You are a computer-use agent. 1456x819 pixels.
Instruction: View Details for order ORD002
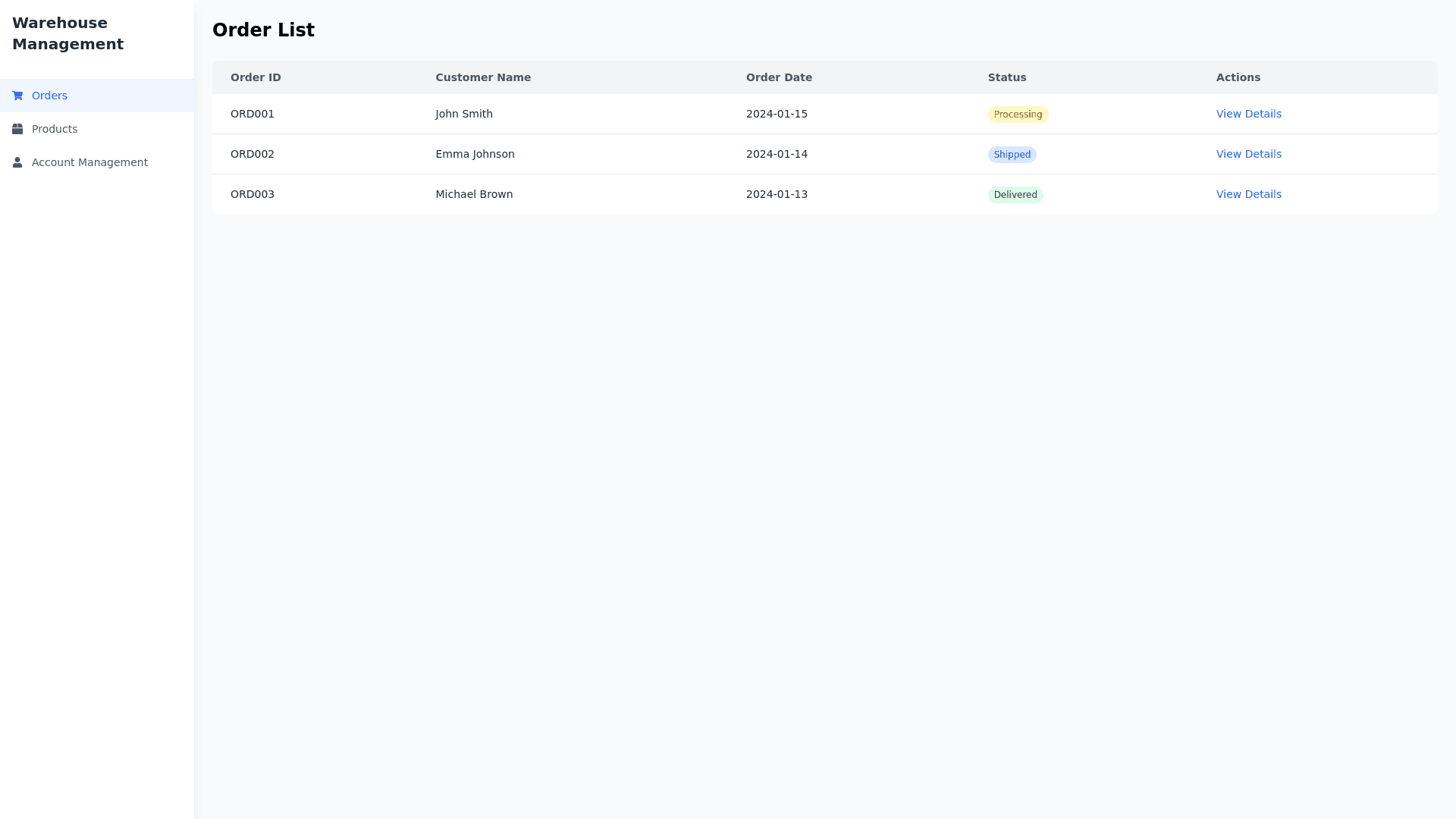tap(1248, 154)
